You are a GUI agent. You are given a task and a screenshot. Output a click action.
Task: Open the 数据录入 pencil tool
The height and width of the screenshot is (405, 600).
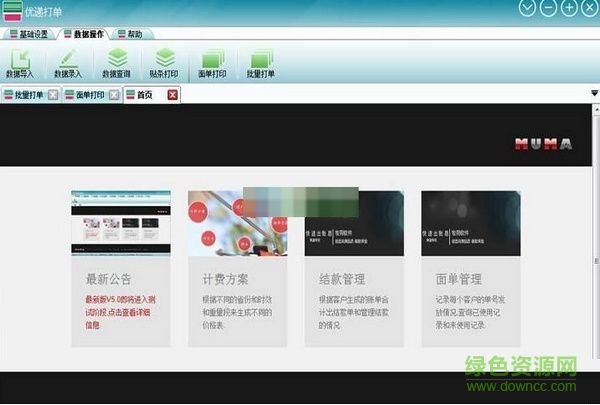68,64
